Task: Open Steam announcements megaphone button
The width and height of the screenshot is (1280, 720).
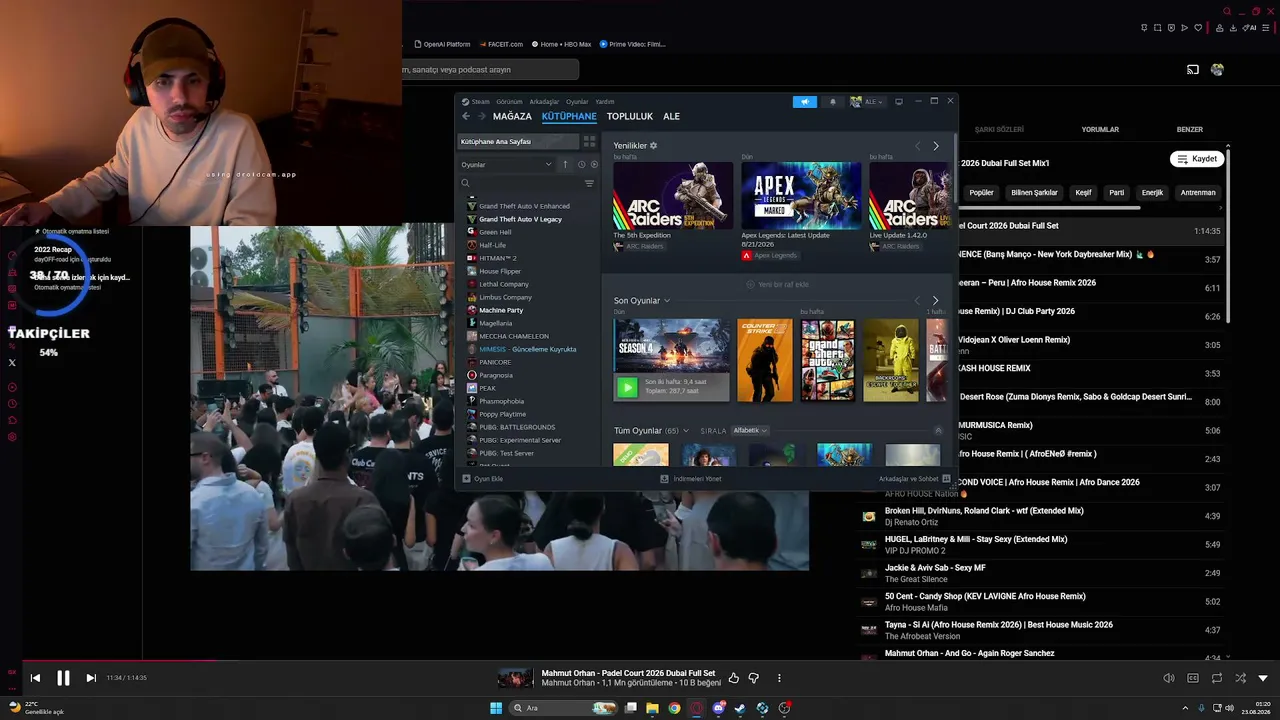Action: point(805,101)
